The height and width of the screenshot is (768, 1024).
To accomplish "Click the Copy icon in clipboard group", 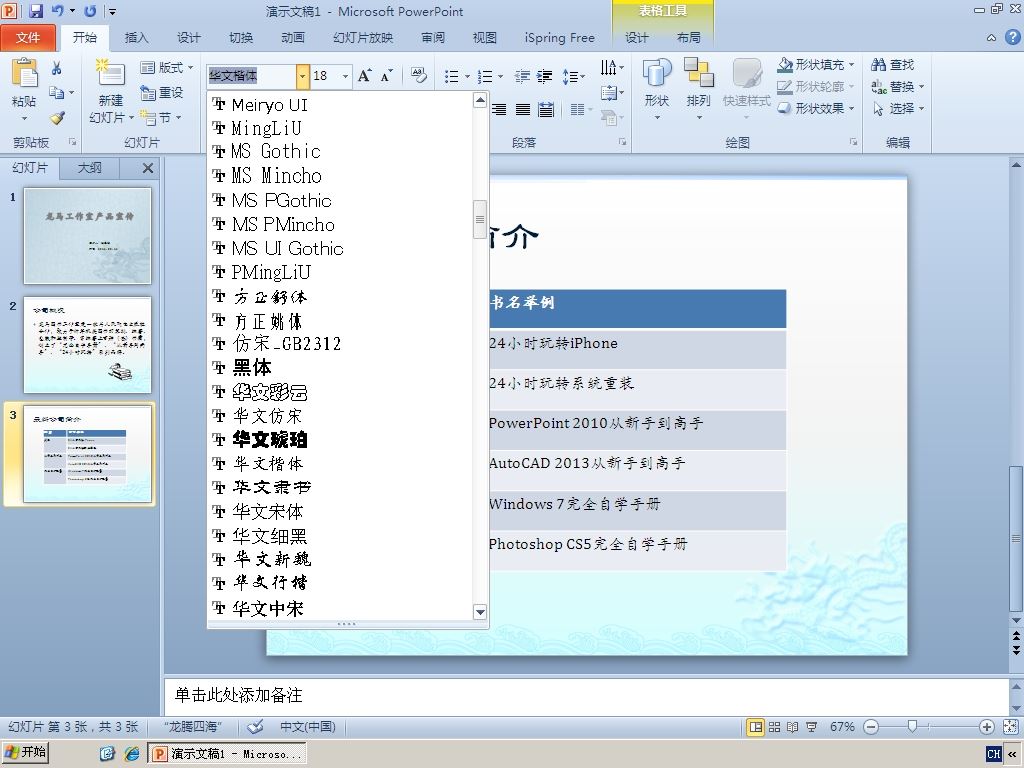I will tap(57, 92).
